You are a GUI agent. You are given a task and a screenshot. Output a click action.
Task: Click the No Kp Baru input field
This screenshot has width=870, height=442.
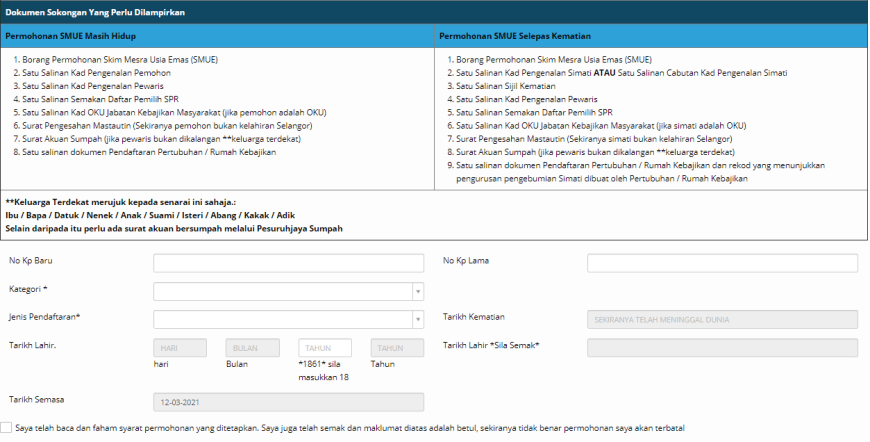(288, 263)
